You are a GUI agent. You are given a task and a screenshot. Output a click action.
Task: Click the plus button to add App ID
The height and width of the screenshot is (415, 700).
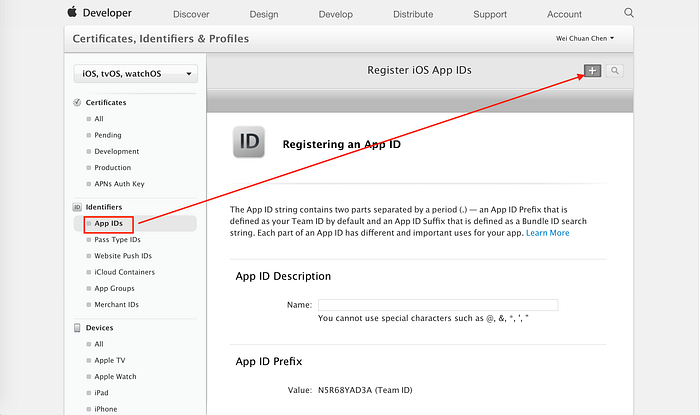[592, 71]
